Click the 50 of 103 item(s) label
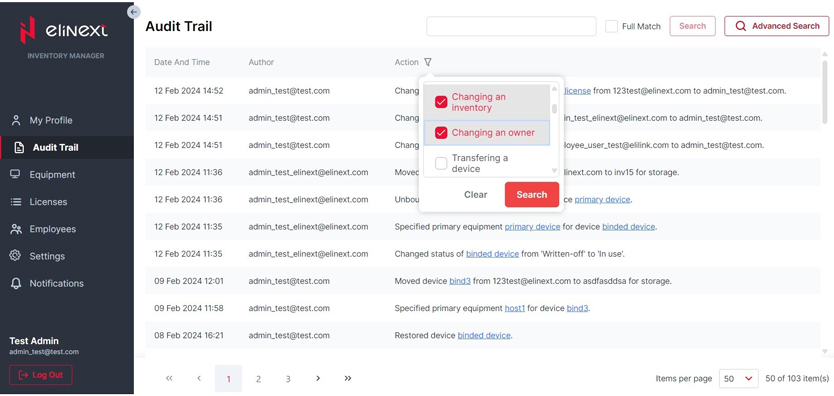Screen dimensions: 834x396 pos(797,378)
